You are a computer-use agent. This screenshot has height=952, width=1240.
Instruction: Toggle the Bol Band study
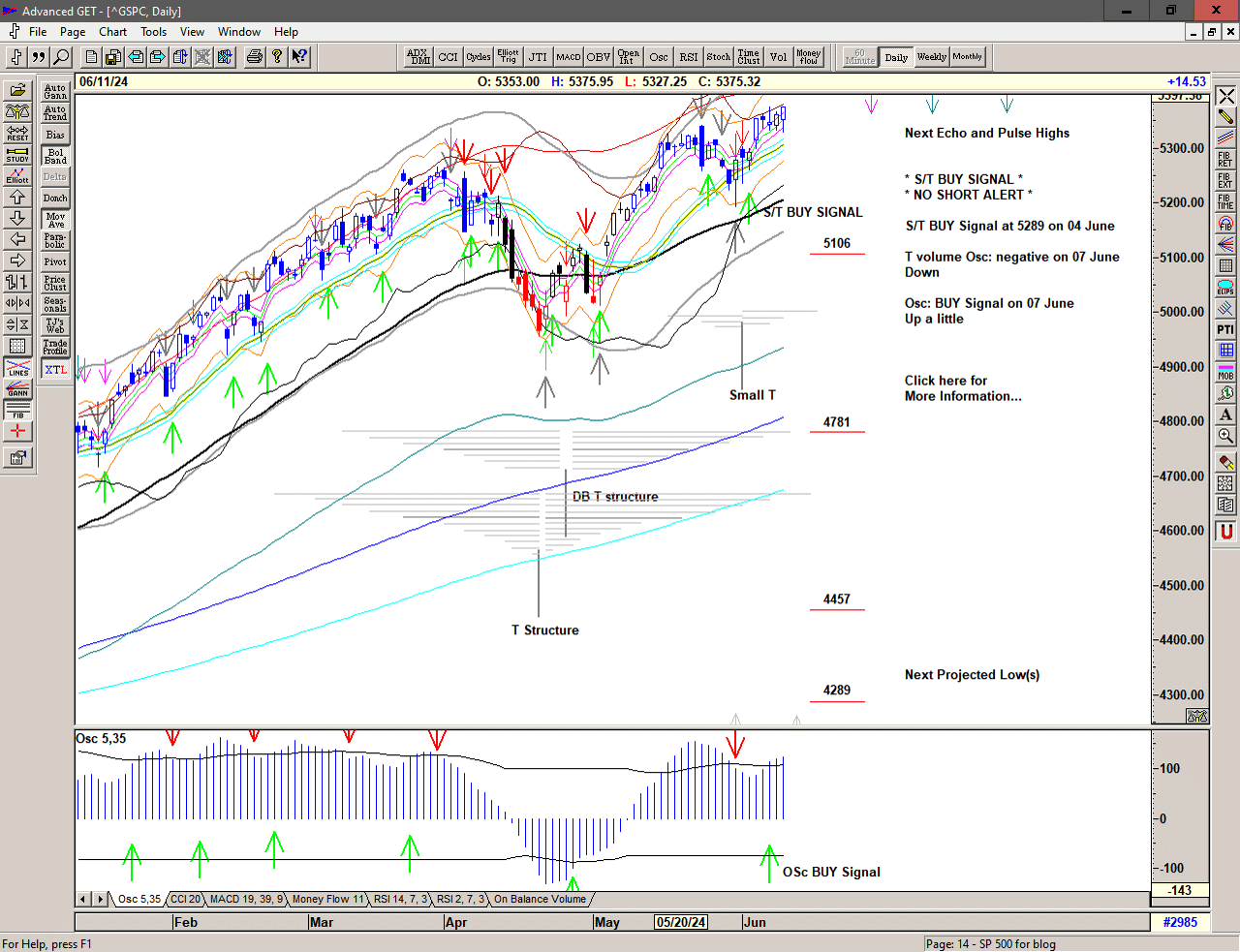point(55,156)
